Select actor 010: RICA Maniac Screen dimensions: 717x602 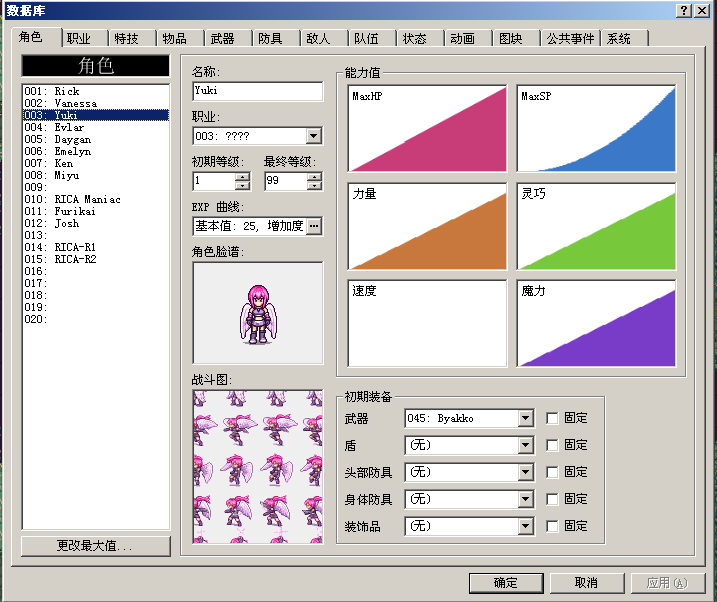(x=96, y=199)
